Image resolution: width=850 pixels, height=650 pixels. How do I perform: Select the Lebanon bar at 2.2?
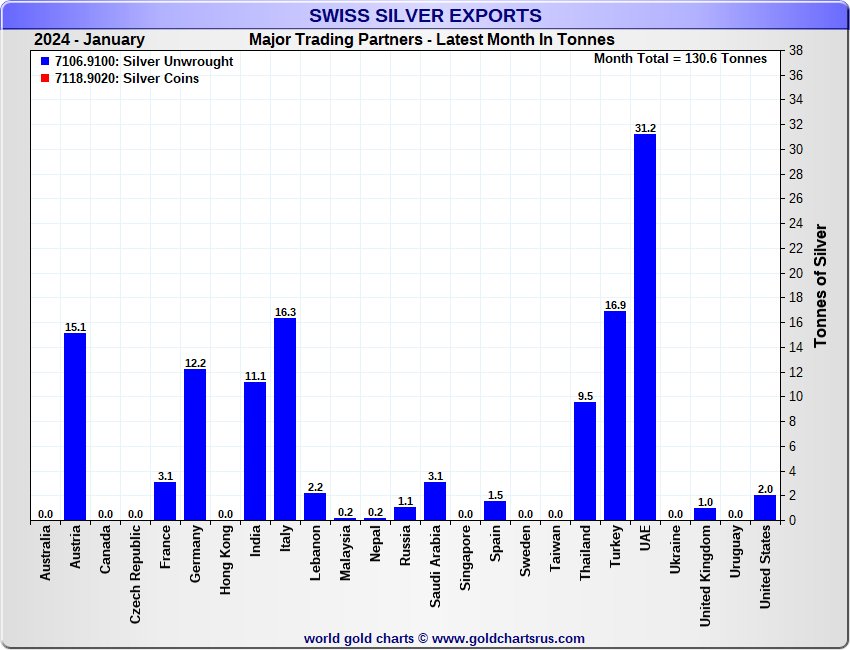point(315,507)
